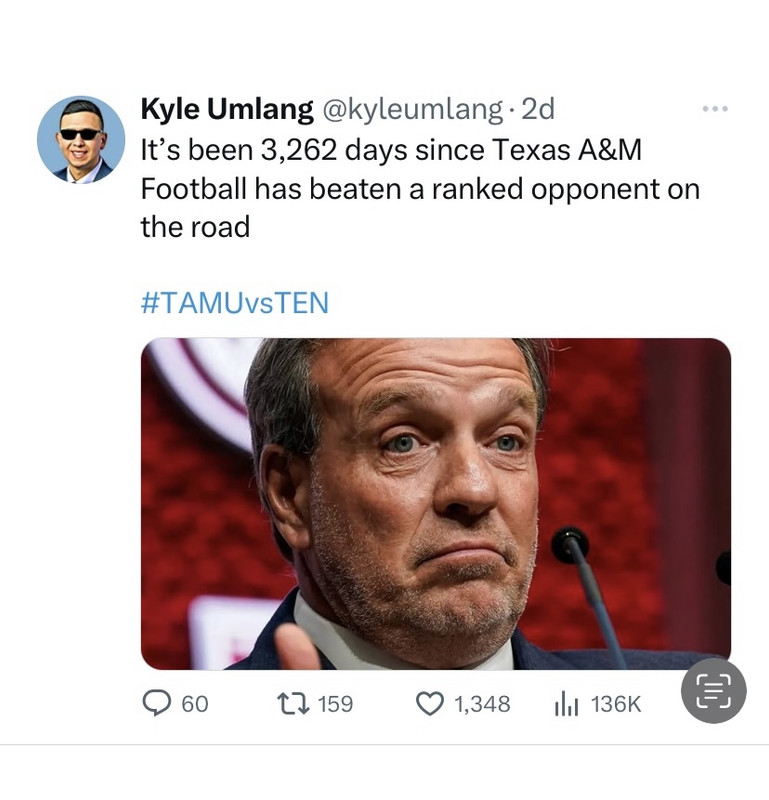Open the @kyleumlang handle link
The height and width of the screenshot is (800, 769).
(x=408, y=109)
